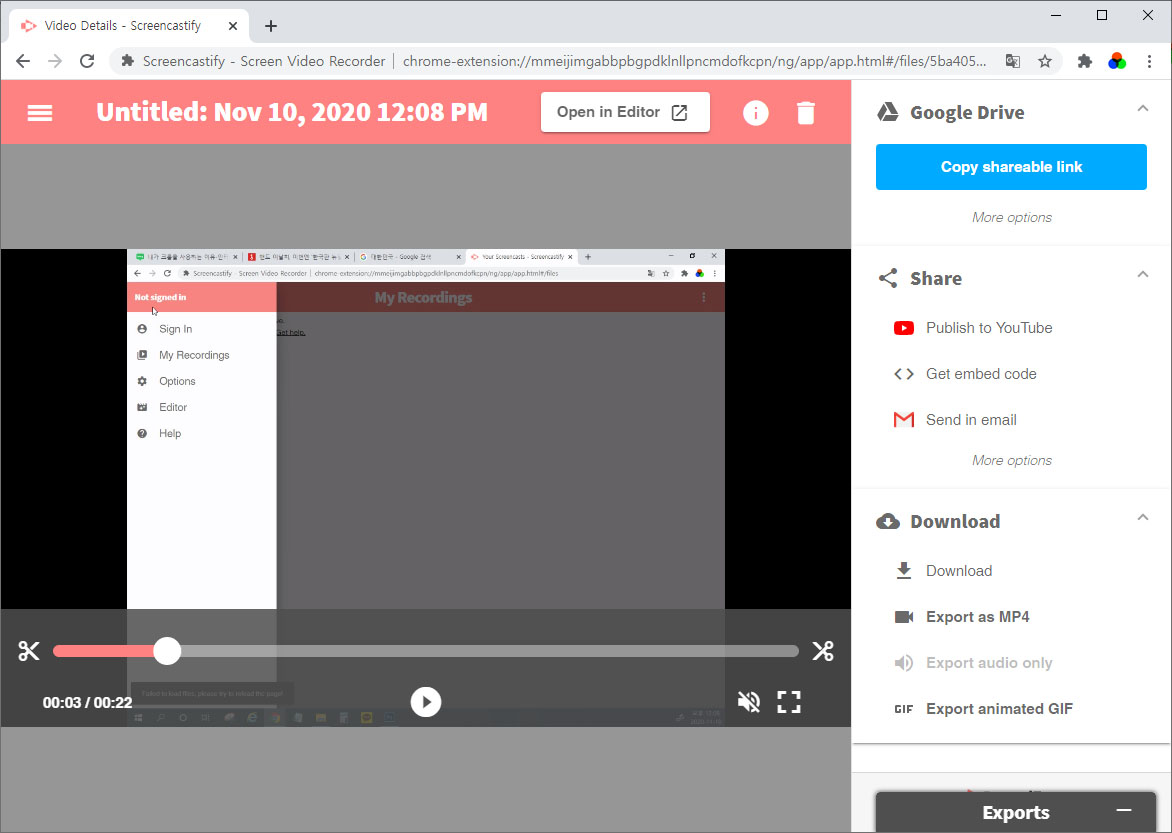Click the Share section icon
The height and width of the screenshot is (833, 1172).
point(887,278)
